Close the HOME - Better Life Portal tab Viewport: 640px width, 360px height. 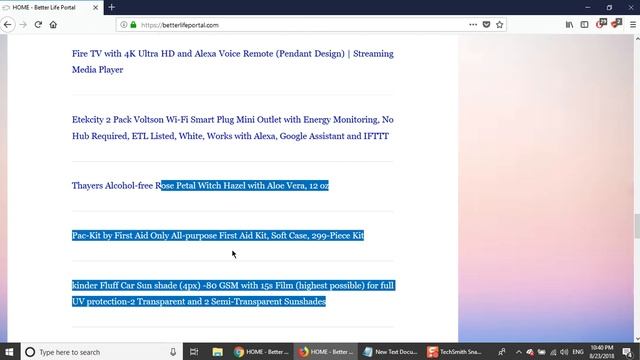pyautogui.click(x=96, y=7)
